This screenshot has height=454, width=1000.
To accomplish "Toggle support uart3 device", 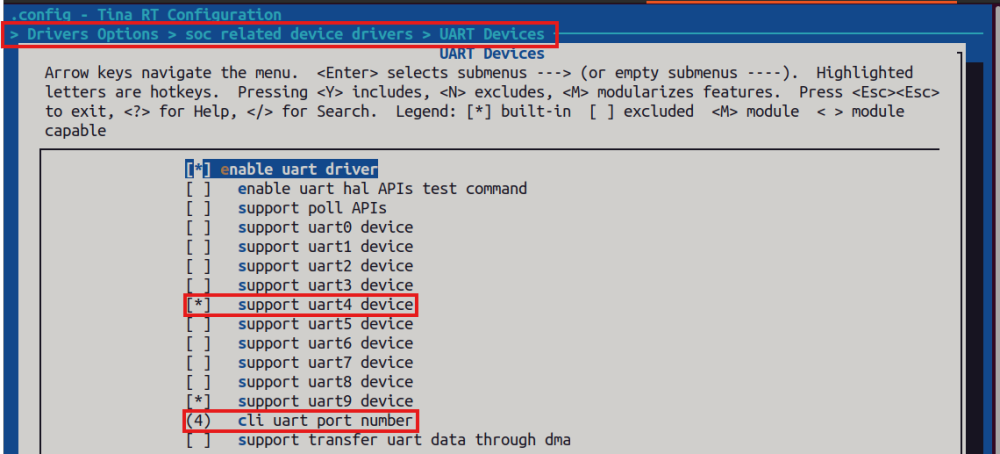I will click(198, 285).
